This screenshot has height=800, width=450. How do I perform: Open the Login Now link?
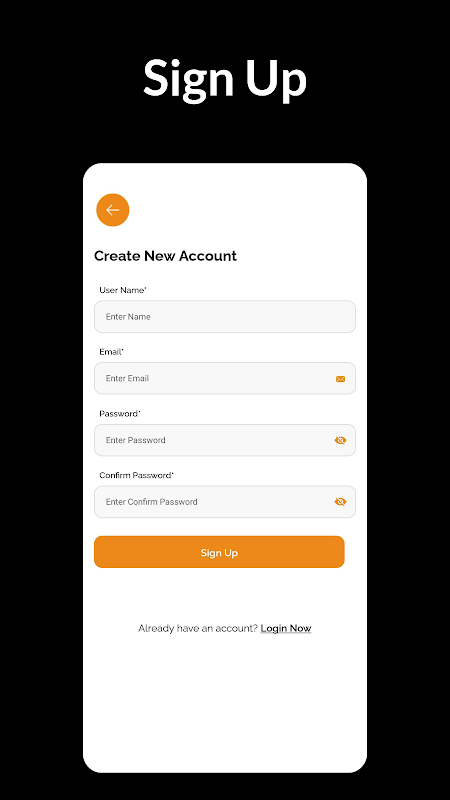point(286,629)
